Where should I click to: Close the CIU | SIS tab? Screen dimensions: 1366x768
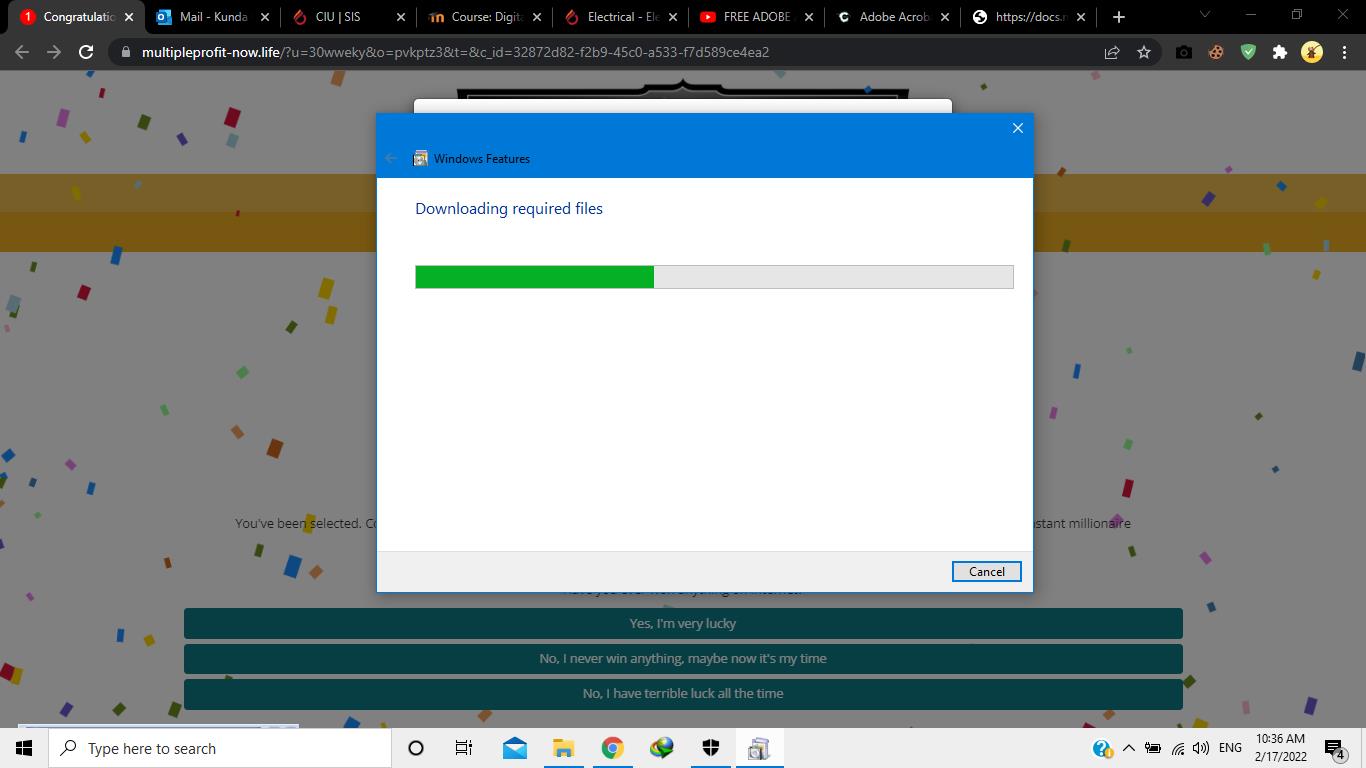point(401,17)
